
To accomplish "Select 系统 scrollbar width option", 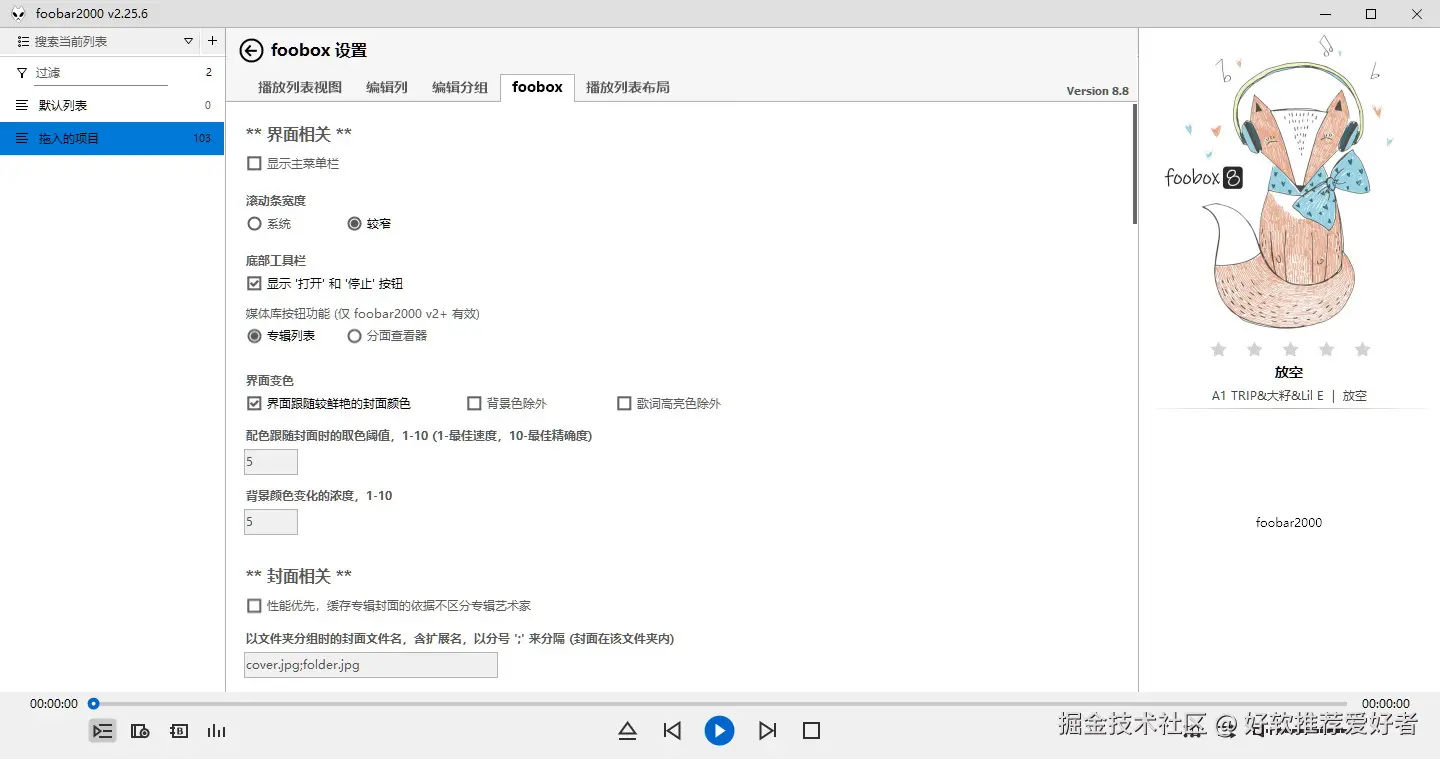I will (254, 224).
